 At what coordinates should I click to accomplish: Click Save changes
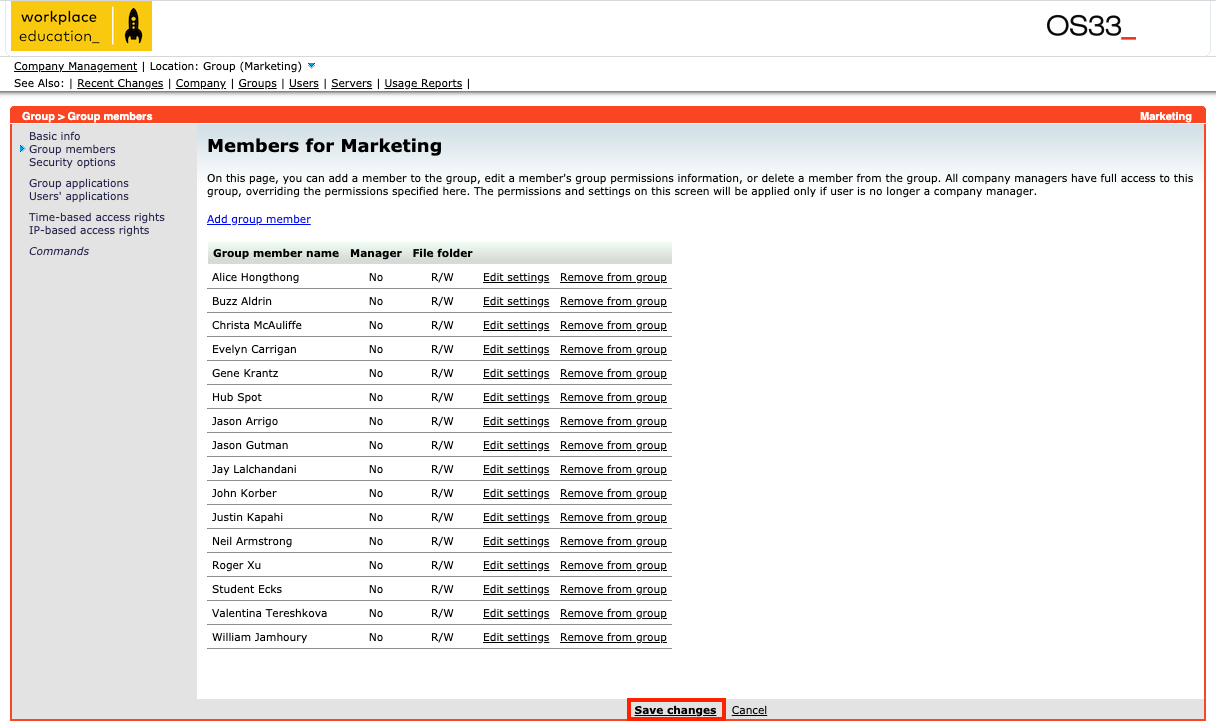click(x=675, y=710)
